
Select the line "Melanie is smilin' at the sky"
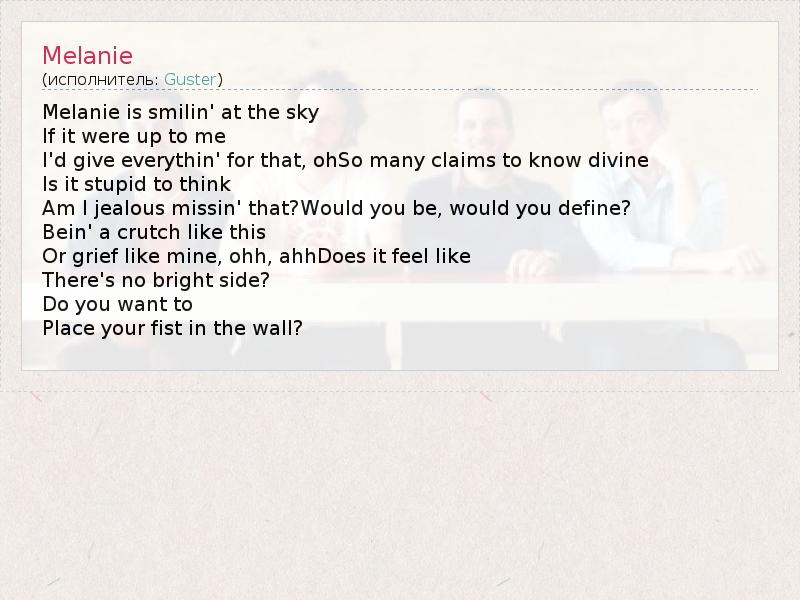[x=181, y=112]
